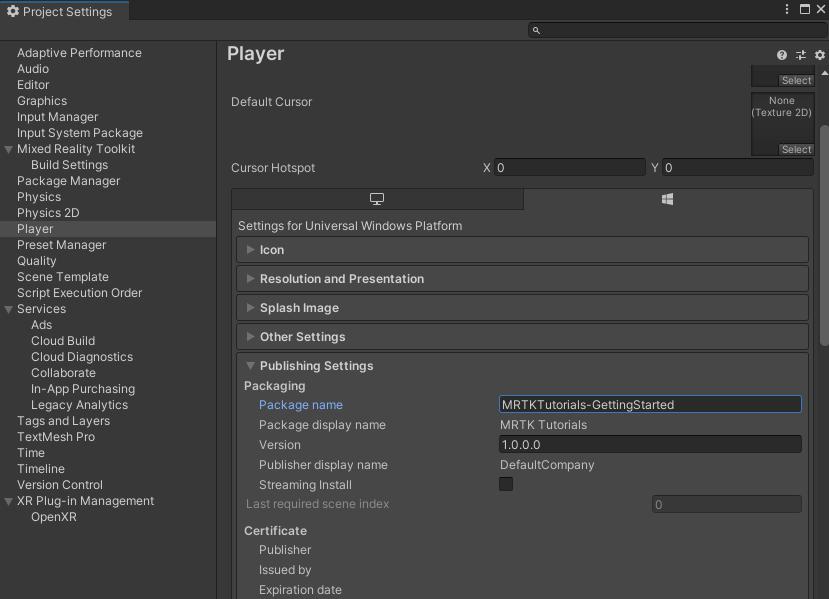Edit the Package name field
The width and height of the screenshot is (829, 599).
650,404
